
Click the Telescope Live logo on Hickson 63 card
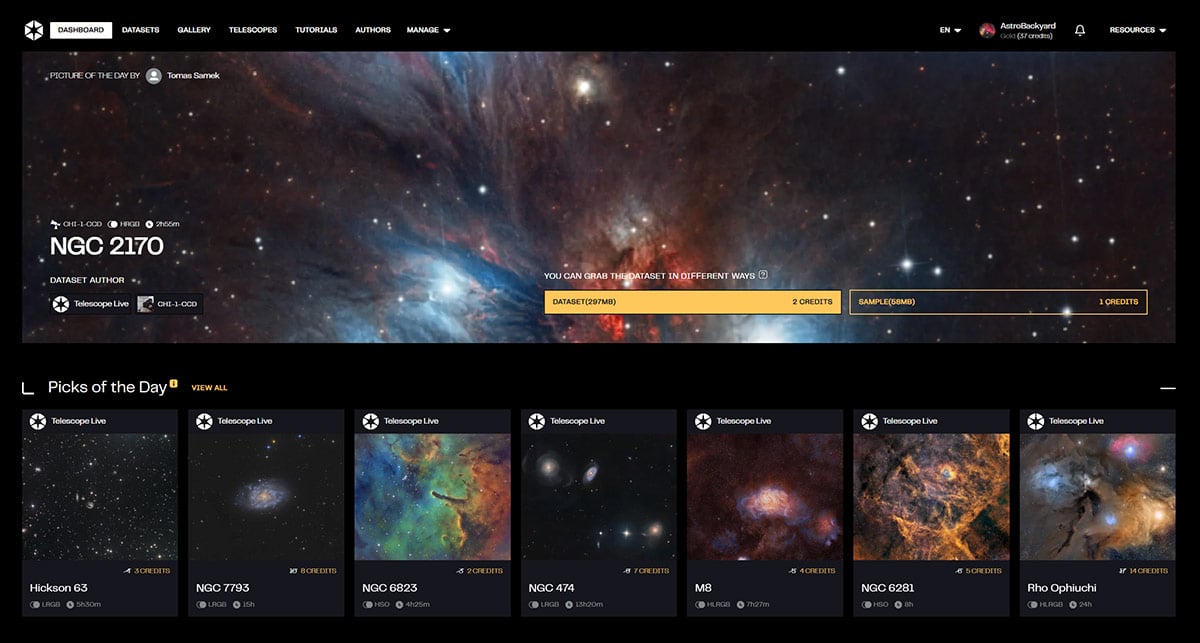coord(38,421)
